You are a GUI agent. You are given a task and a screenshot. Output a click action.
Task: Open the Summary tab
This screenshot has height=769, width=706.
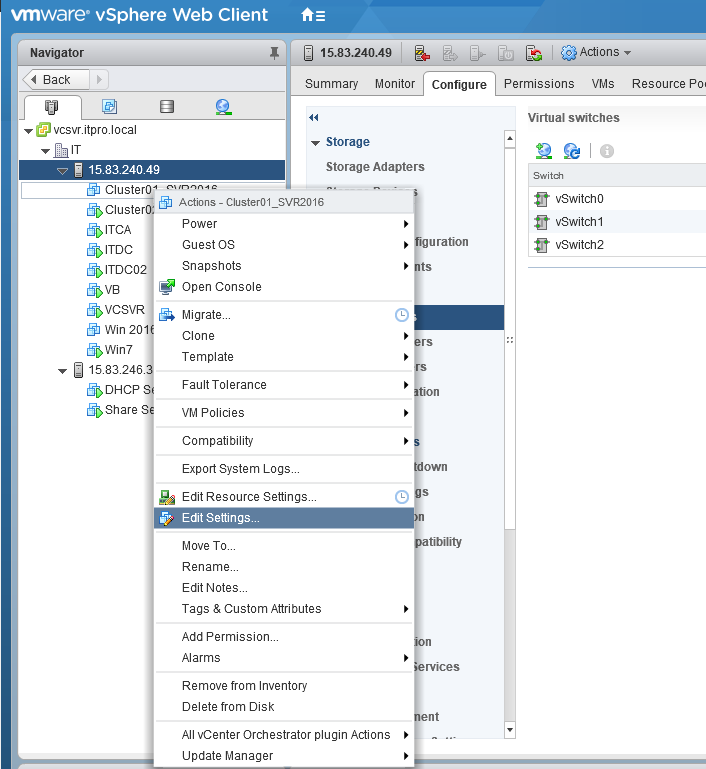click(x=331, y=84)
